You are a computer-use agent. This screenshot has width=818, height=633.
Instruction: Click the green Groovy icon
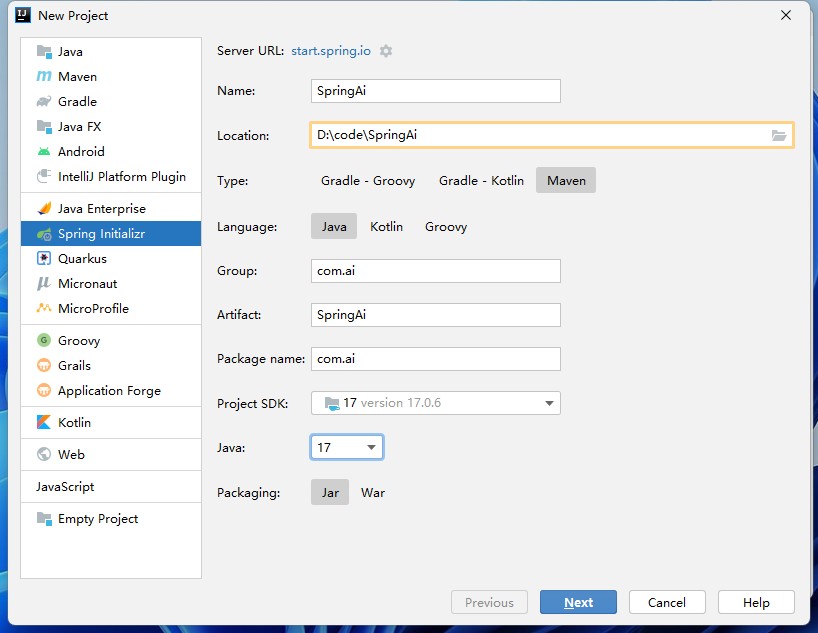pyautogui.click(x=44, y=340)
